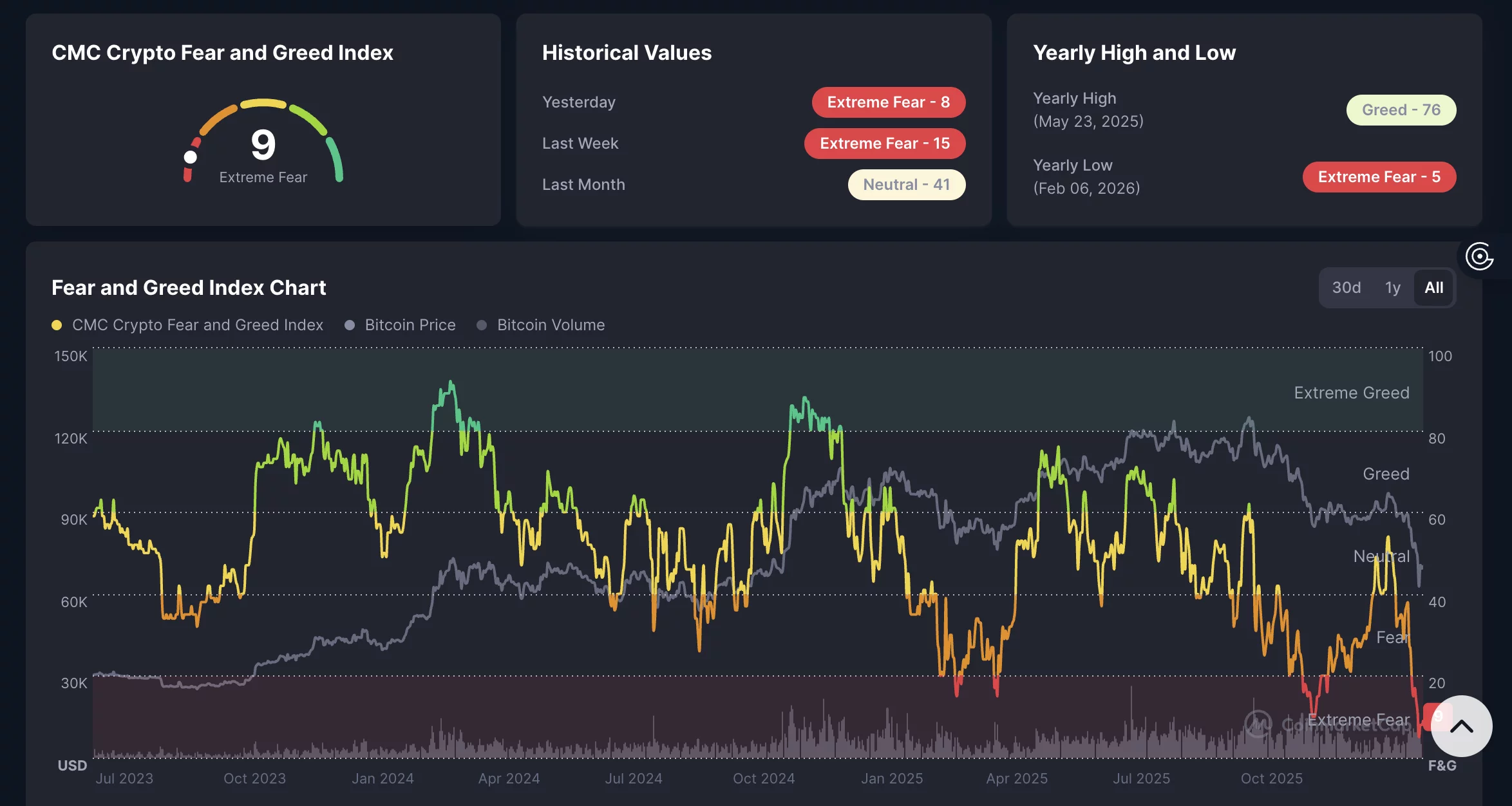This screenshot has width=1512, height=806.
Task: Click the "Greed - 76" Yearly High badge
Action: 1401,109
